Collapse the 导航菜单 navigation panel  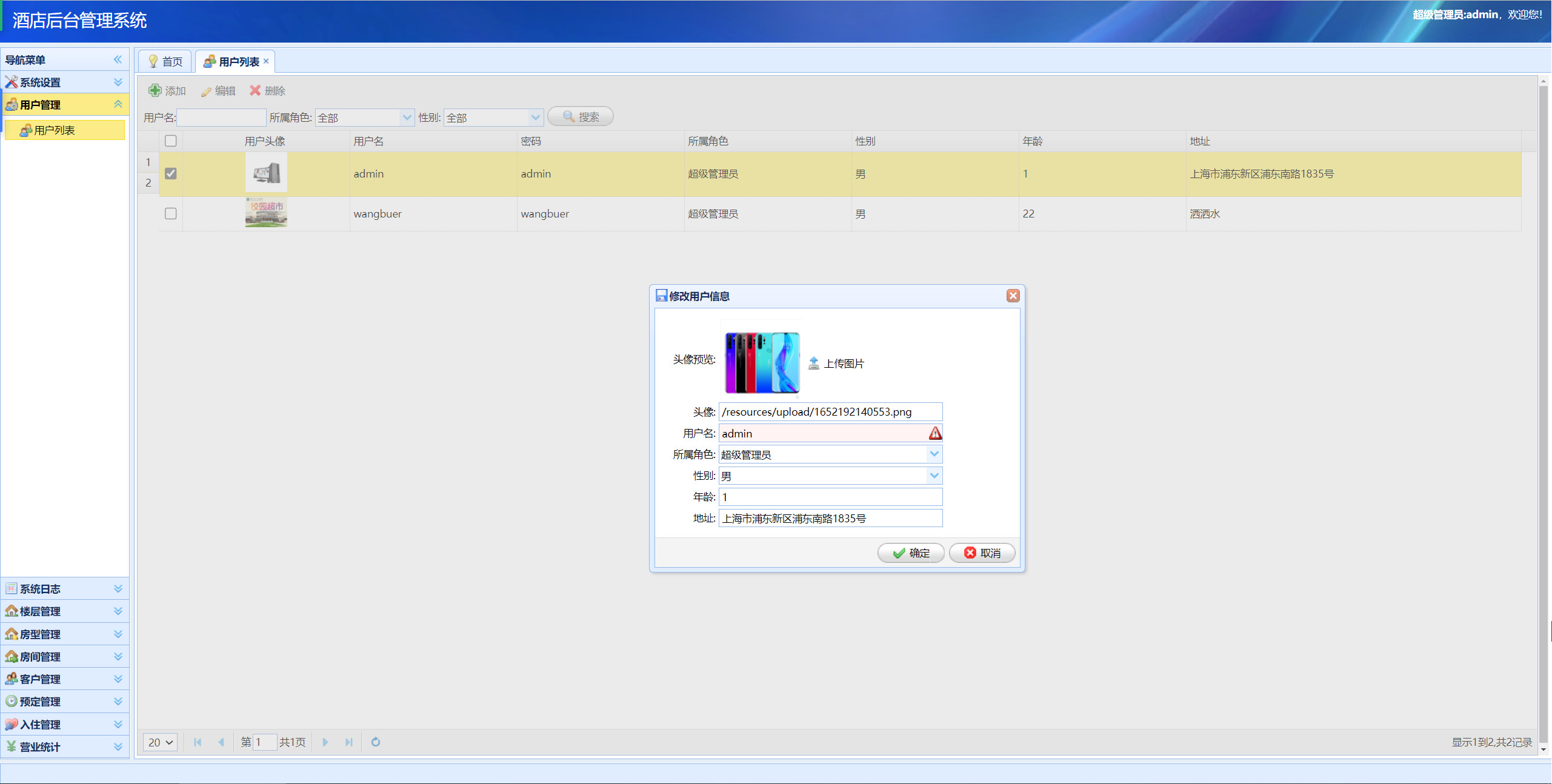[117, 59]
